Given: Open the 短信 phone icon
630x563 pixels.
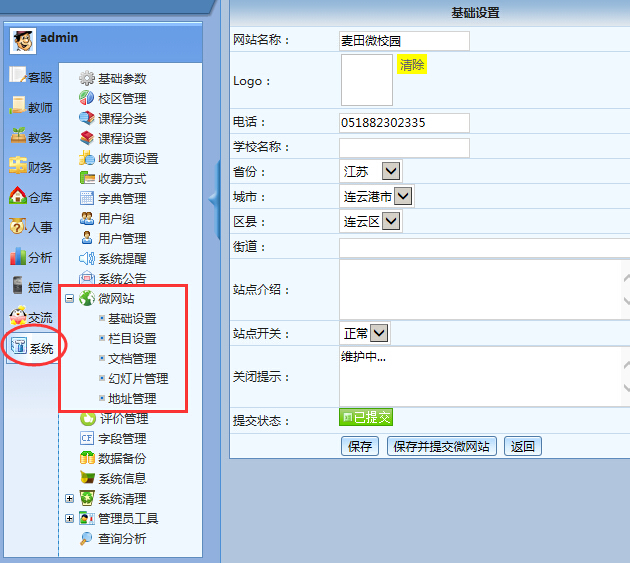Looking at the screenshot, I should [18, 286].
